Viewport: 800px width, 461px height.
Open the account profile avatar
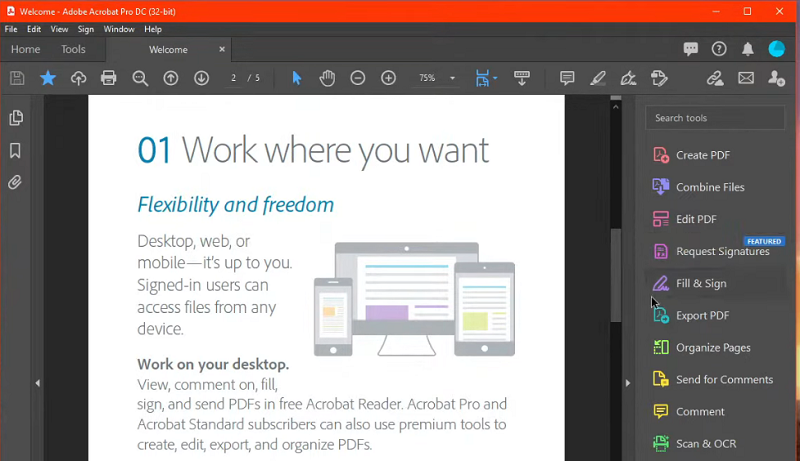(x=777, y=49)
